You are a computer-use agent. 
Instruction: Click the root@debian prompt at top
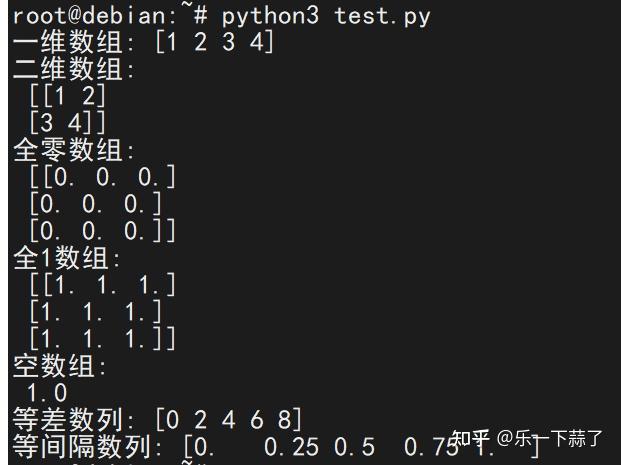110,16
